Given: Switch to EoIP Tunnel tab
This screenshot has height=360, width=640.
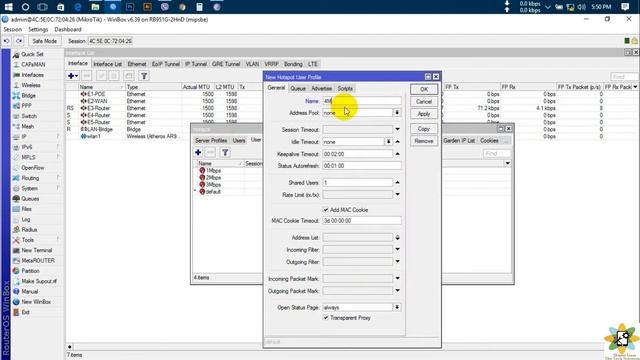Looking at the screenshot, I should pyautogui.click(x=166, y=64).
